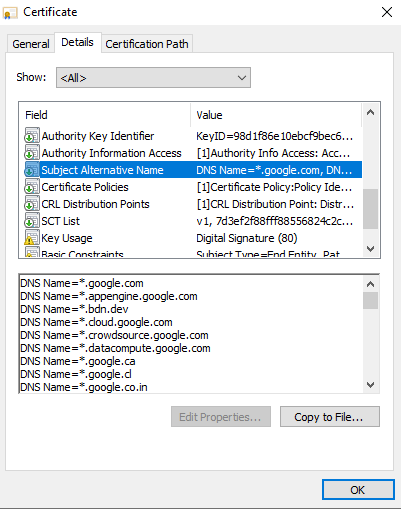Switch to the General tab
Viewport: 401px width, 509px height.
coord(31,44)
